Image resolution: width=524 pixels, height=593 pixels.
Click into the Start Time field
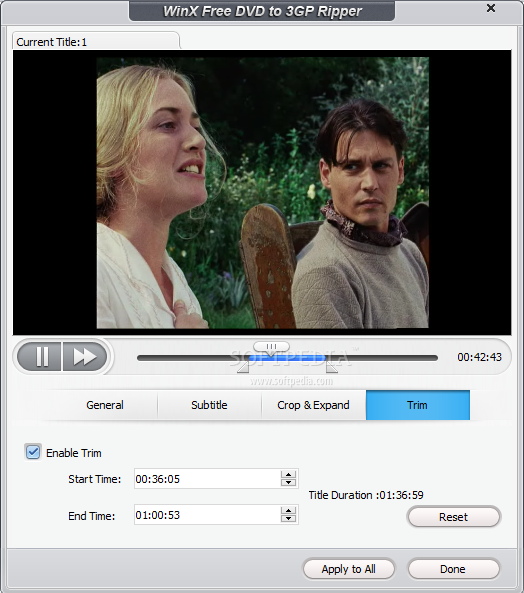(207, 479)
